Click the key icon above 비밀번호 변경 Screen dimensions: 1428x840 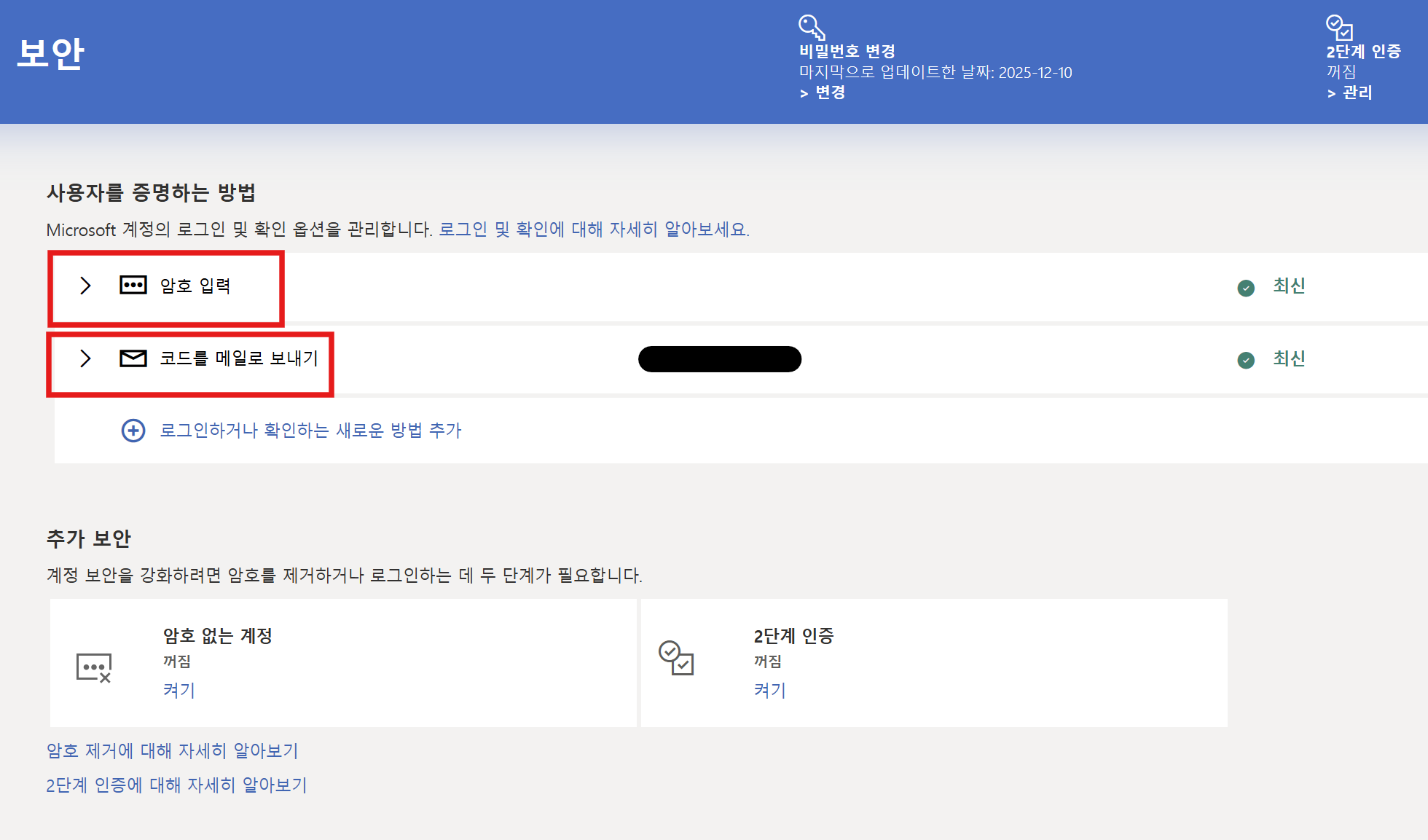coord(812,27)
